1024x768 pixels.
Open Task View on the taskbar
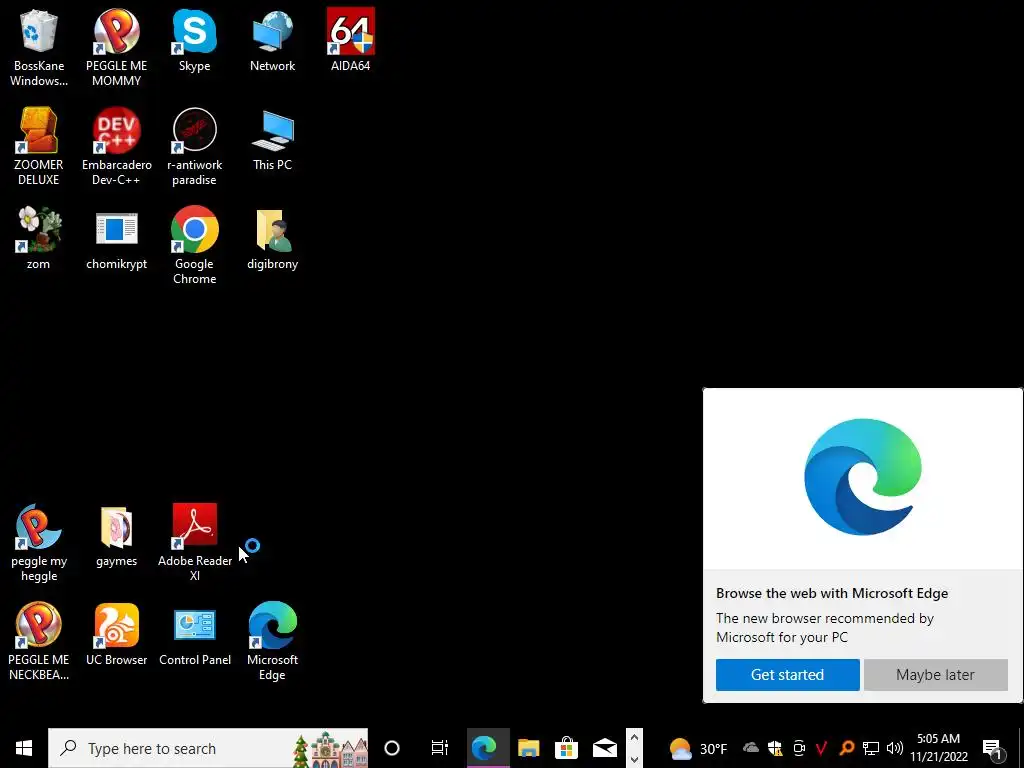pos(440,748)
